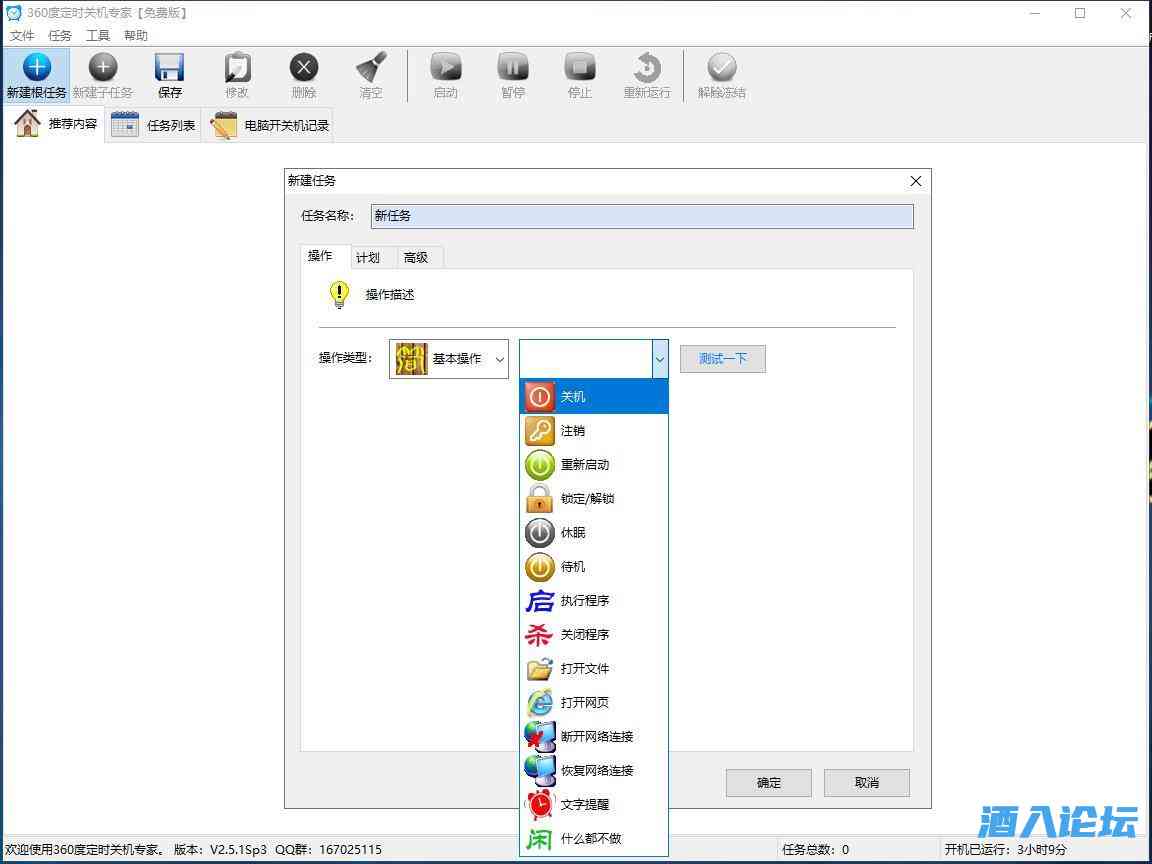Select the 文字提醒 alarm clock item
Viewport: 1152px width, 864px height.
pos(594,805)
